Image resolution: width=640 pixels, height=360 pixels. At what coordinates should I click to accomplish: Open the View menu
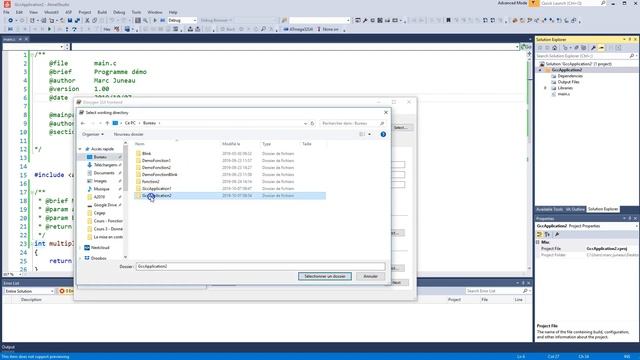coord(33,12)
